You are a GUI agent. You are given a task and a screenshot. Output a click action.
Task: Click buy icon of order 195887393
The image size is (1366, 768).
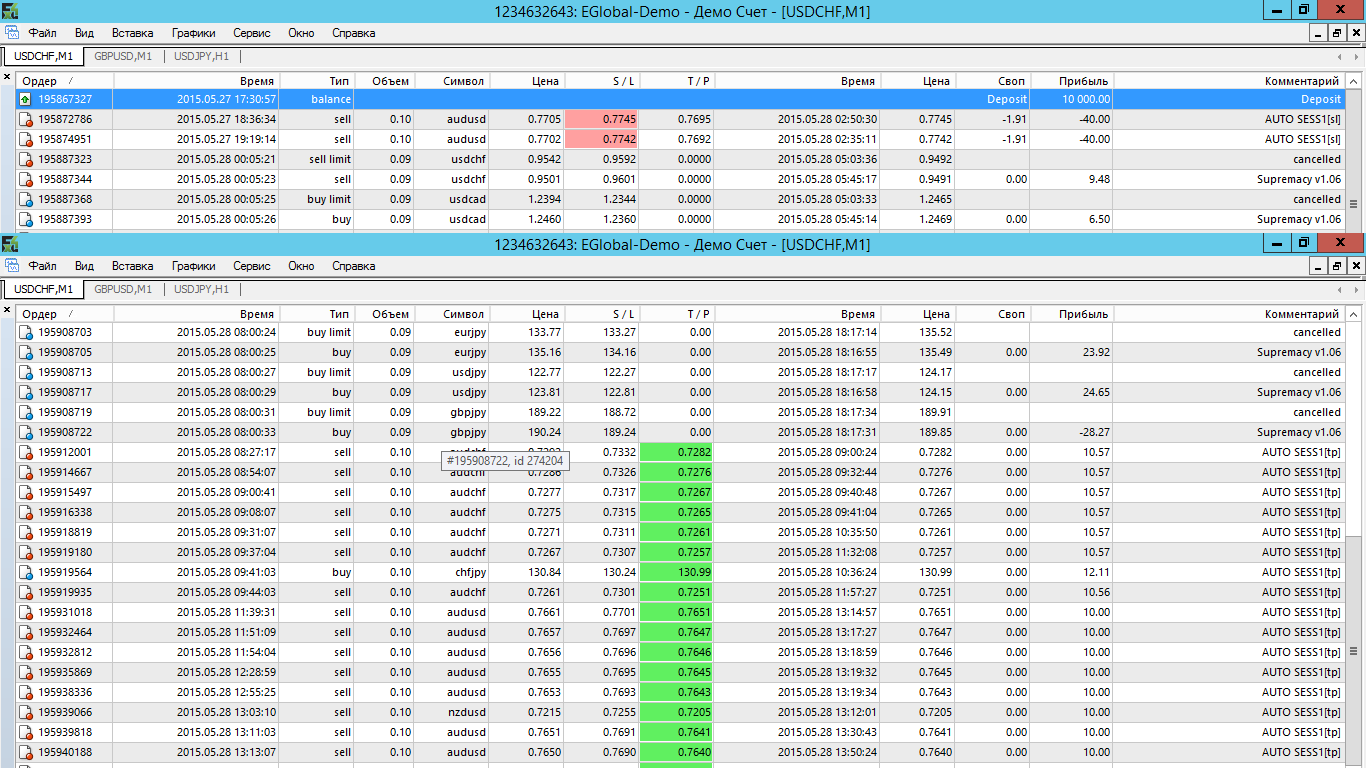tap(26, 219)
